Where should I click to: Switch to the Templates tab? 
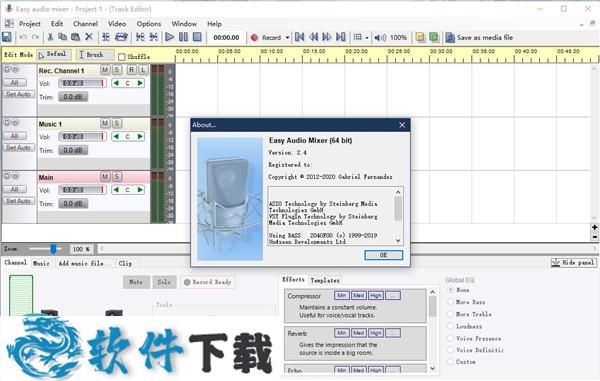[x=325, y=280]
